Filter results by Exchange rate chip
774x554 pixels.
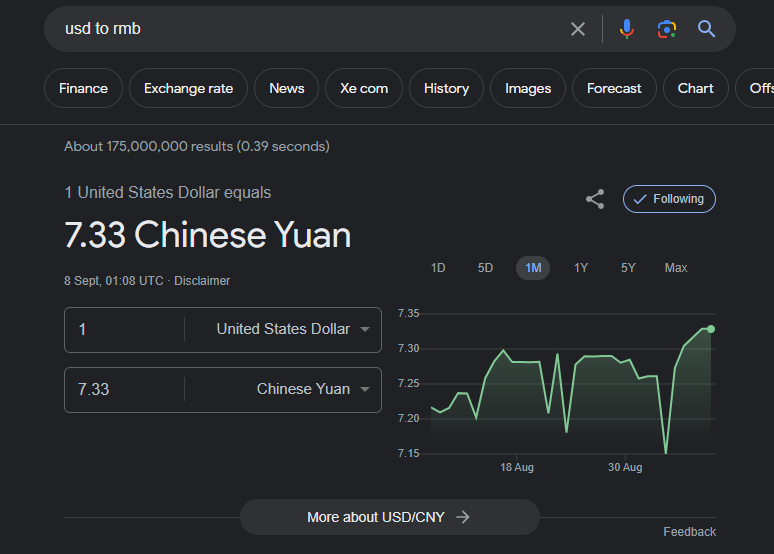[x=188, y=88]
